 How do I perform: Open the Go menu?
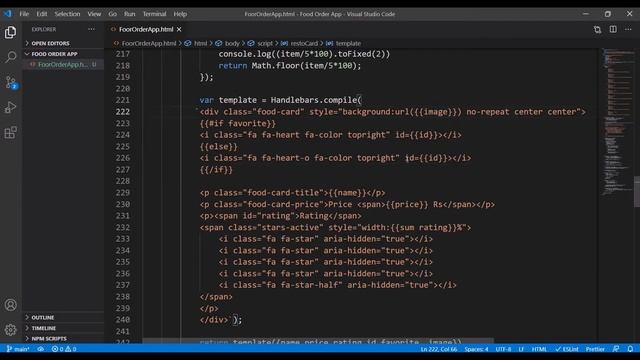[113, 14]
